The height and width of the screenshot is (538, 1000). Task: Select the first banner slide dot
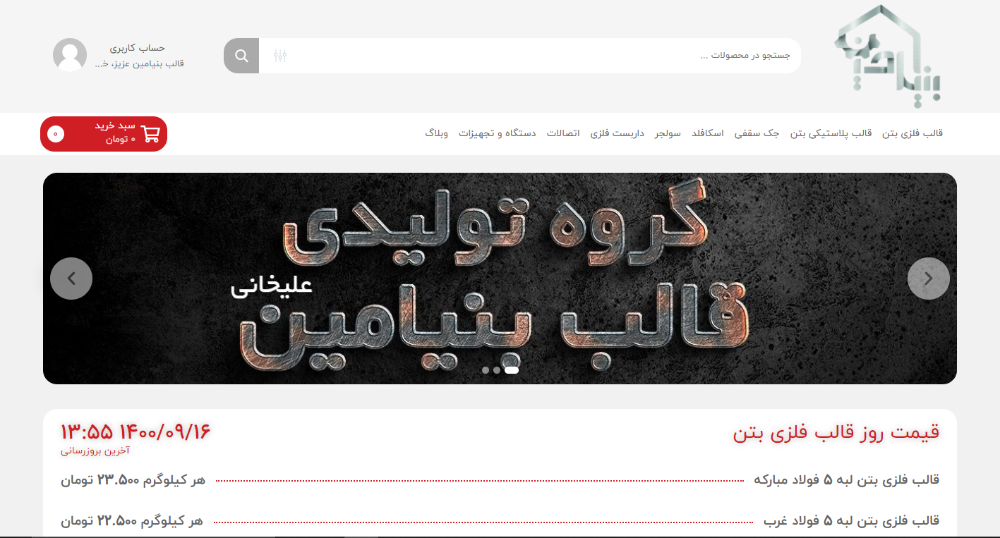pos(485,370)
